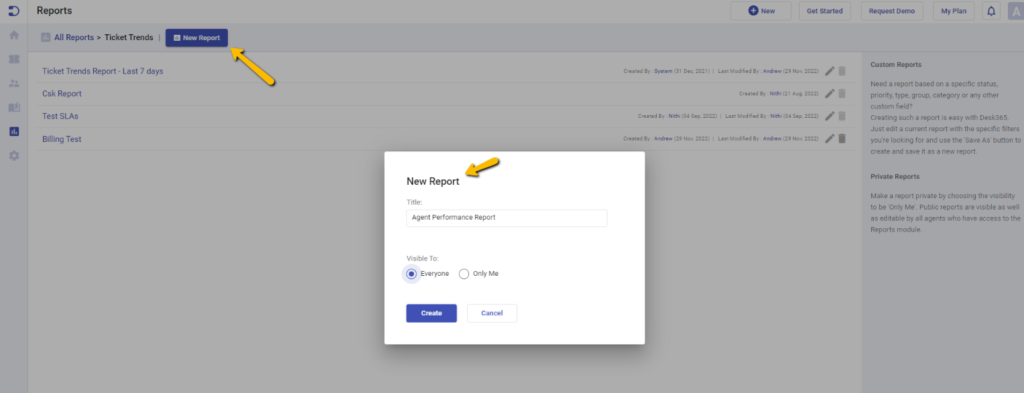Open the Csk Report
Screen dimensions: 1024x393
[62, 93]
